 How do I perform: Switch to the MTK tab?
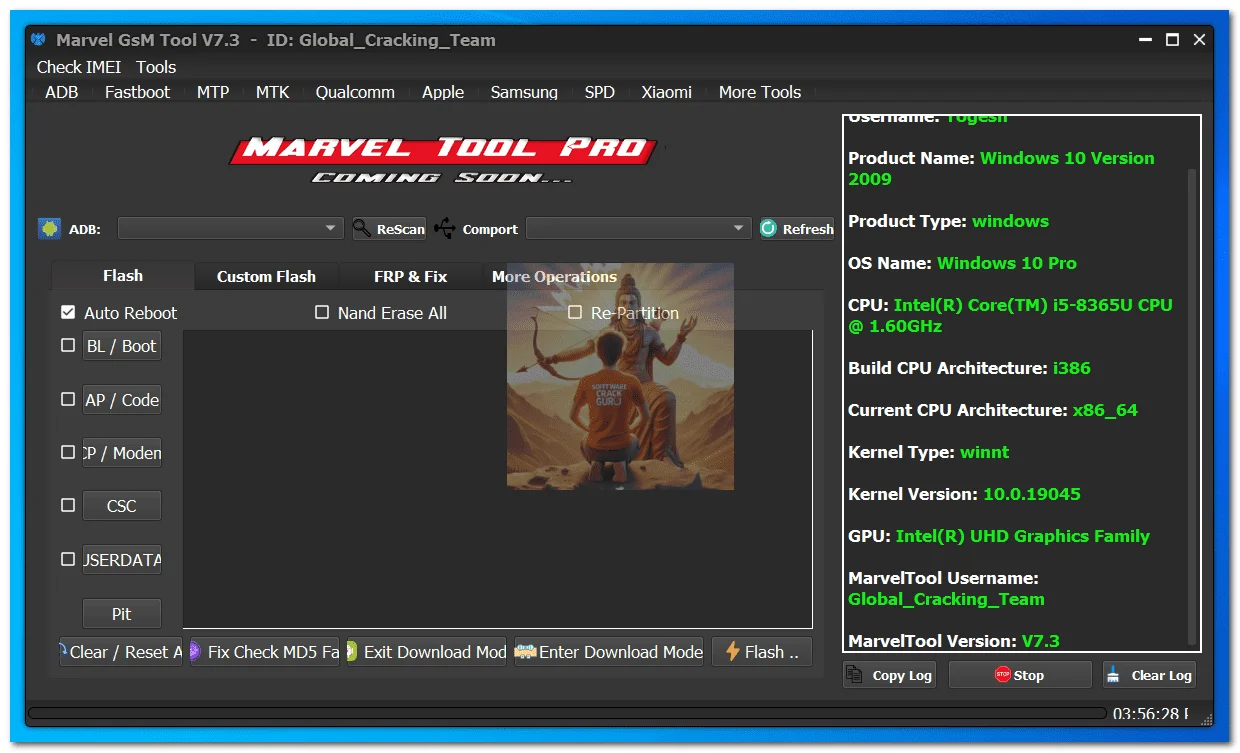click(272, 92)
